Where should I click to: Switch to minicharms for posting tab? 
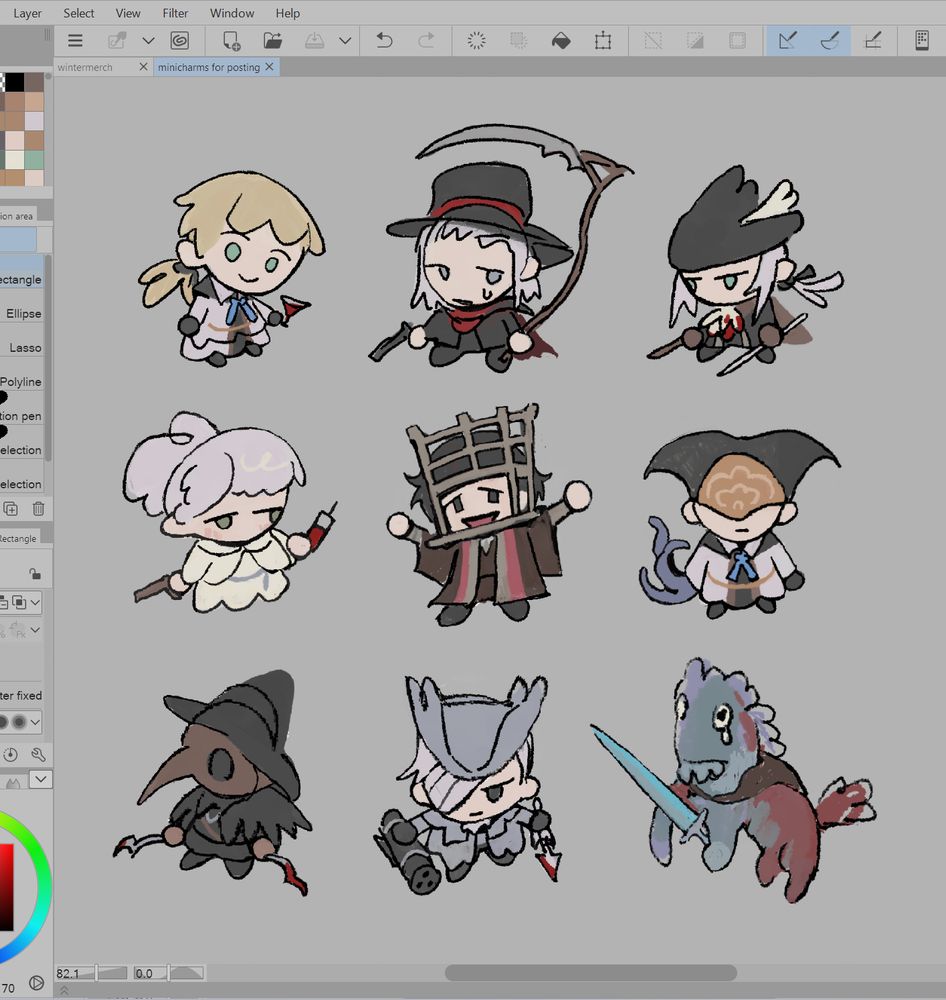209,67
